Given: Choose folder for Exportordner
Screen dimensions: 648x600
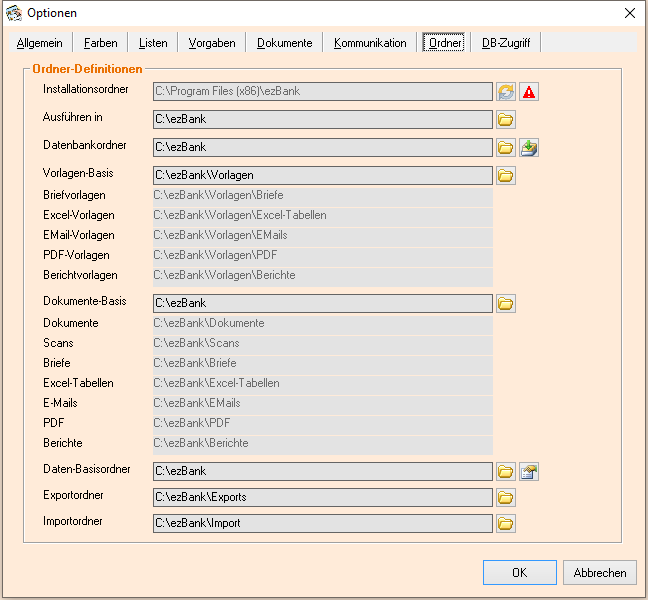Looking at the screenshot, I should click(x=506, y=497).
